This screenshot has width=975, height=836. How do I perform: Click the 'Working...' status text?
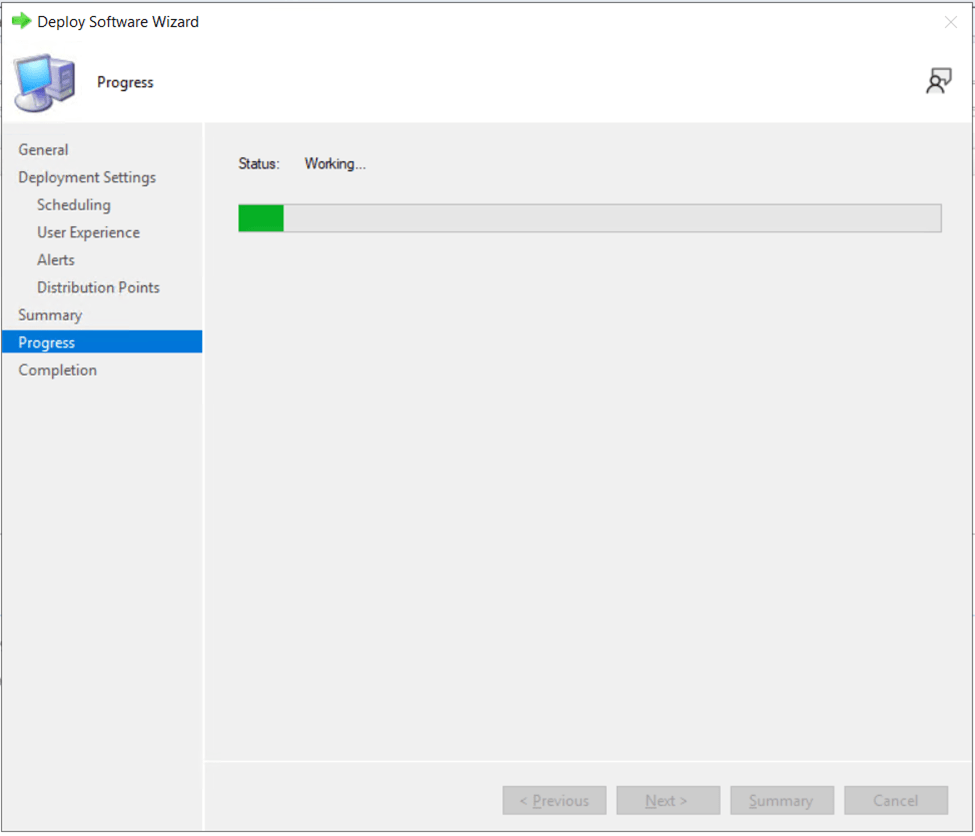335,164
